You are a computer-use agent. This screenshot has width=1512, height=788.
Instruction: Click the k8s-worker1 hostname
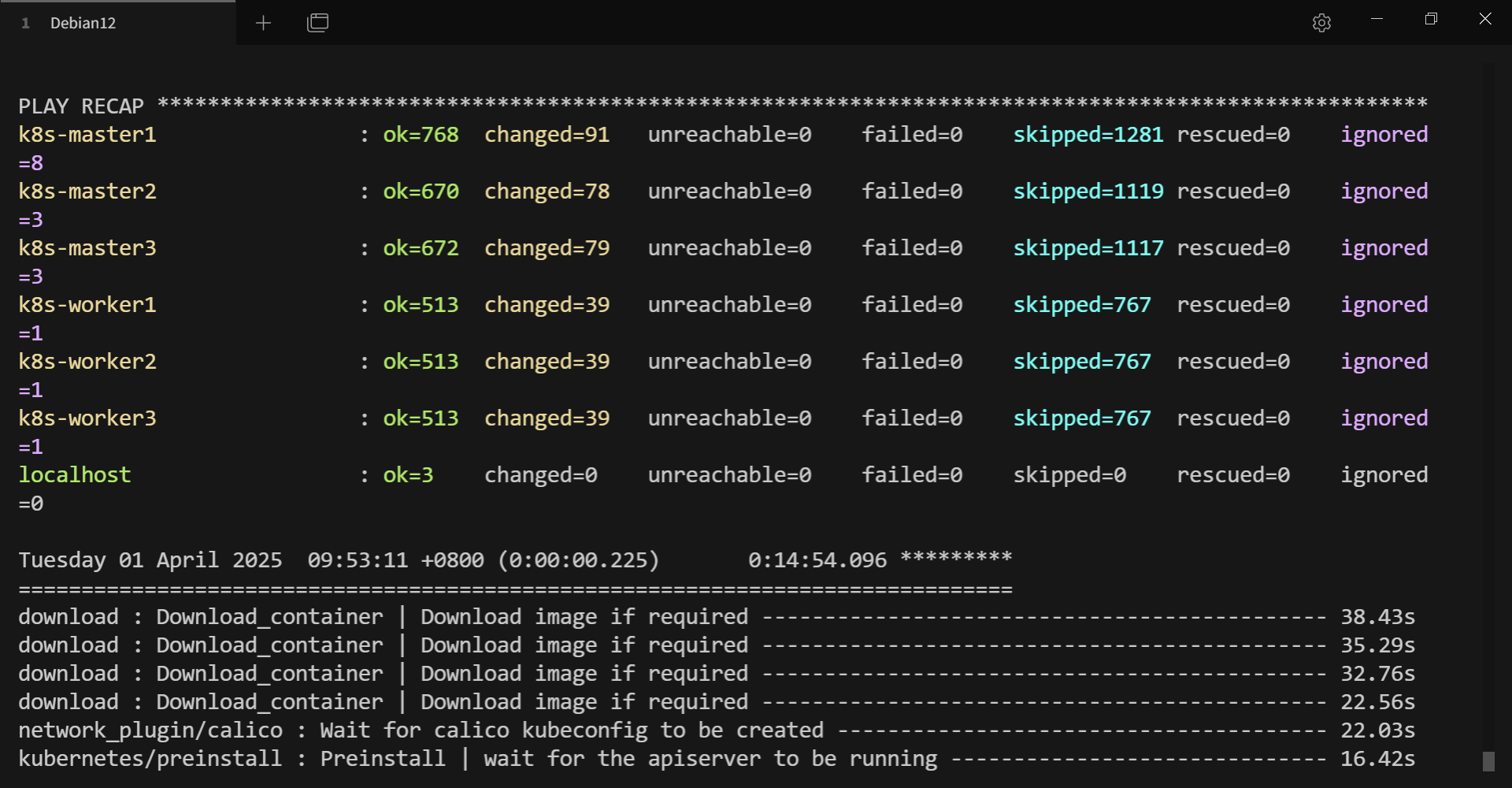point(87,305)
